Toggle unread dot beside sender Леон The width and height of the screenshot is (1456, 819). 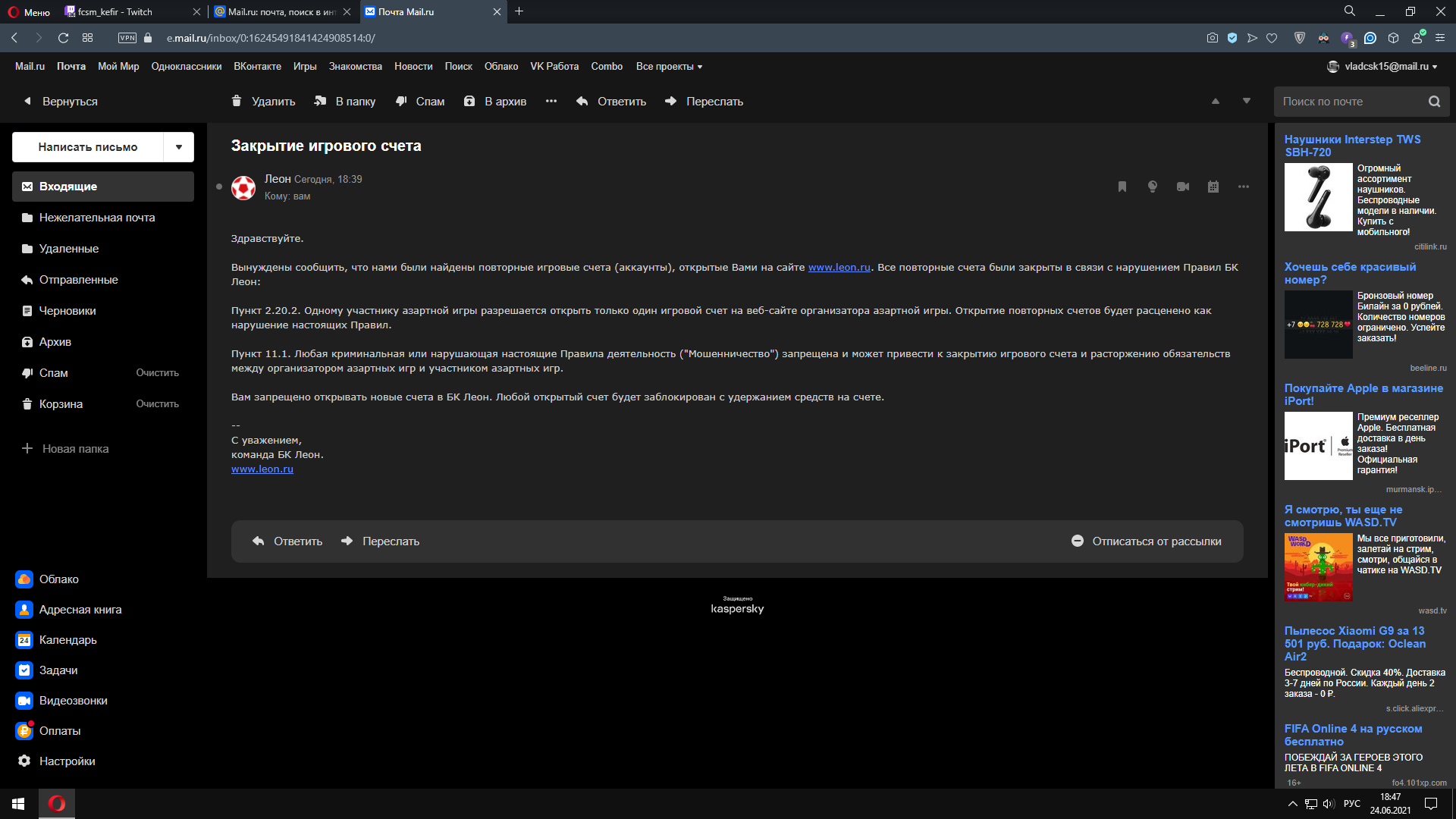point(219,187)
